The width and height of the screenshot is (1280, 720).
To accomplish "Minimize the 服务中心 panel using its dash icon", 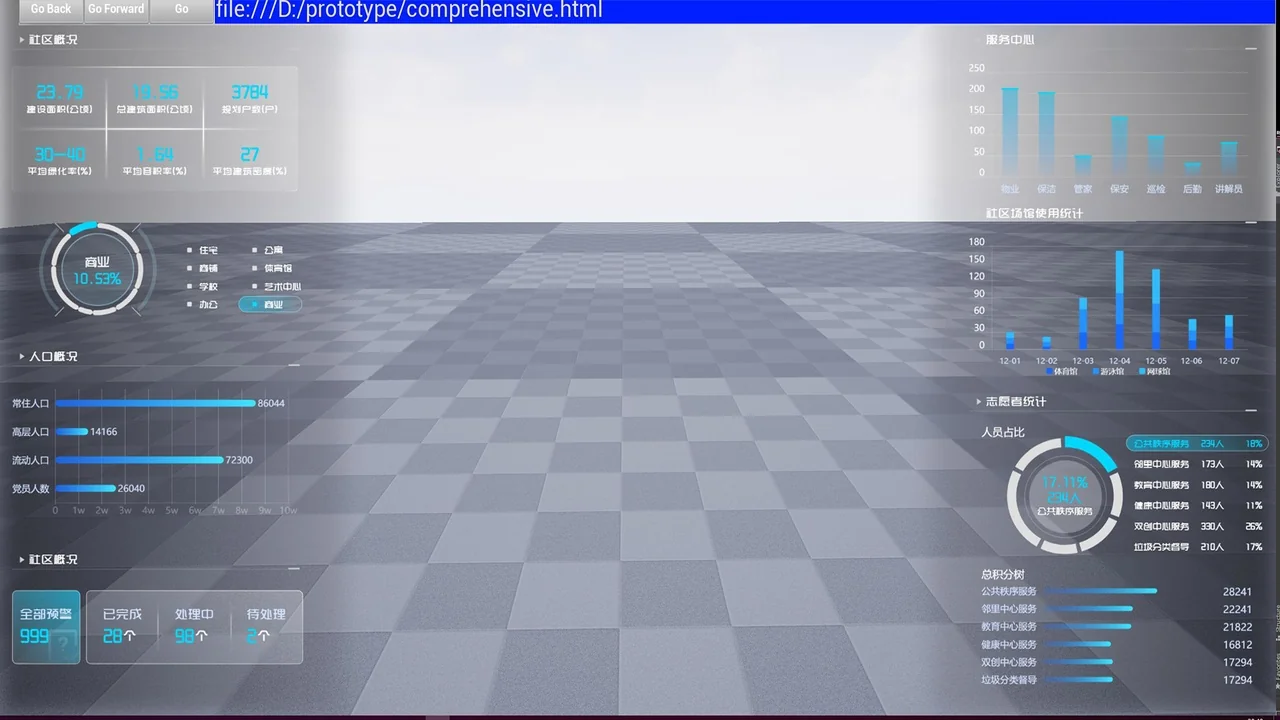I will tap(1250, 48).
